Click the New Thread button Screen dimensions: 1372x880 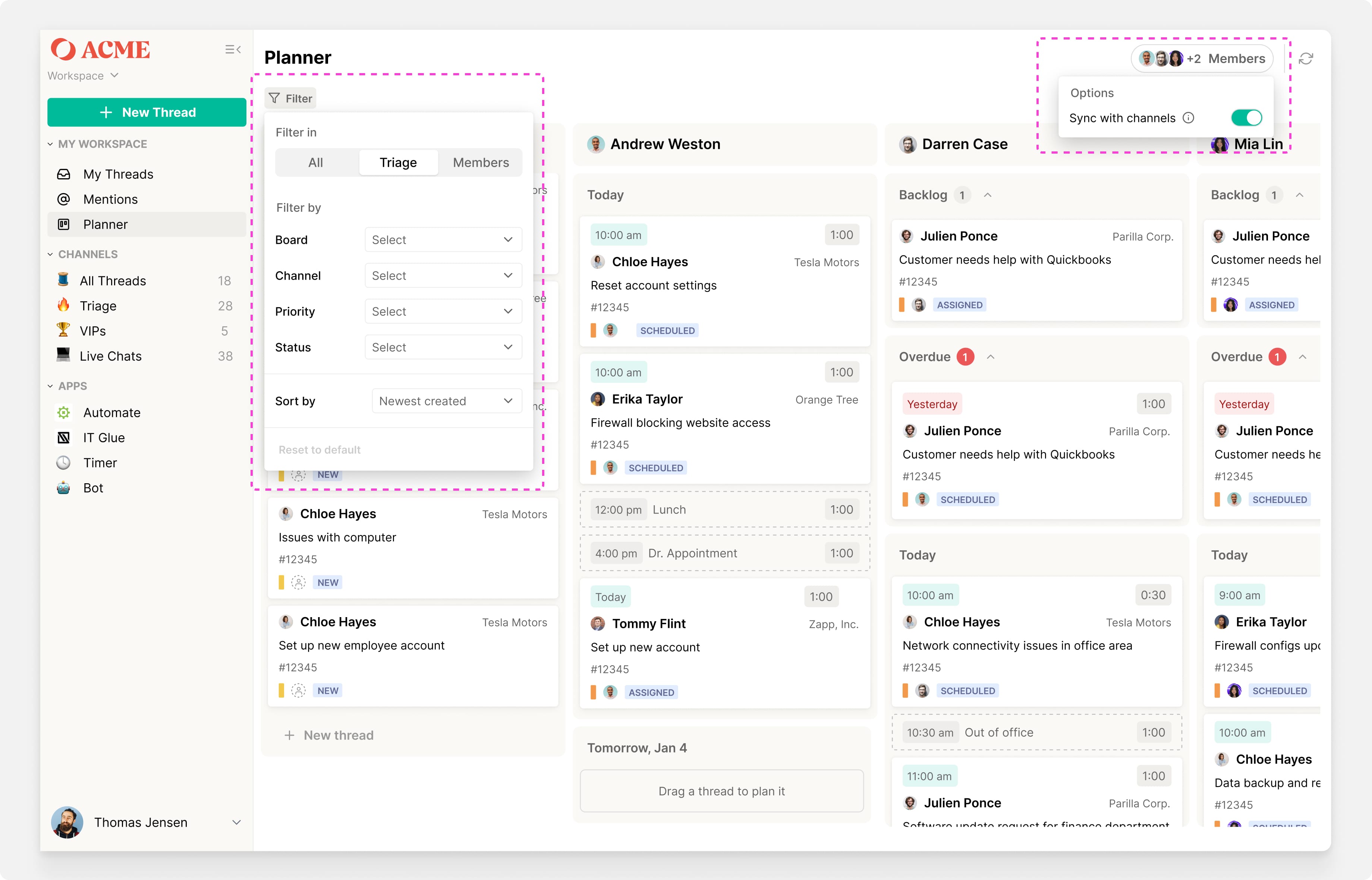click(x=147, y=113)
